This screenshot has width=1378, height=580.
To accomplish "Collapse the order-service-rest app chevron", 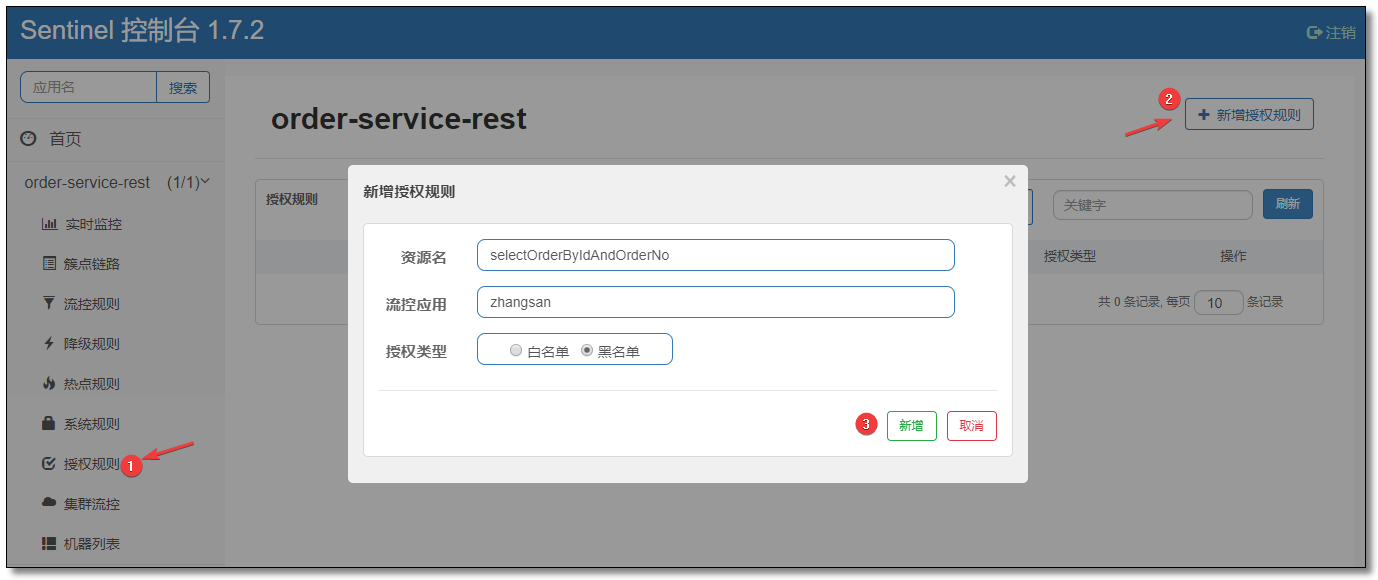I will point(206,182).
